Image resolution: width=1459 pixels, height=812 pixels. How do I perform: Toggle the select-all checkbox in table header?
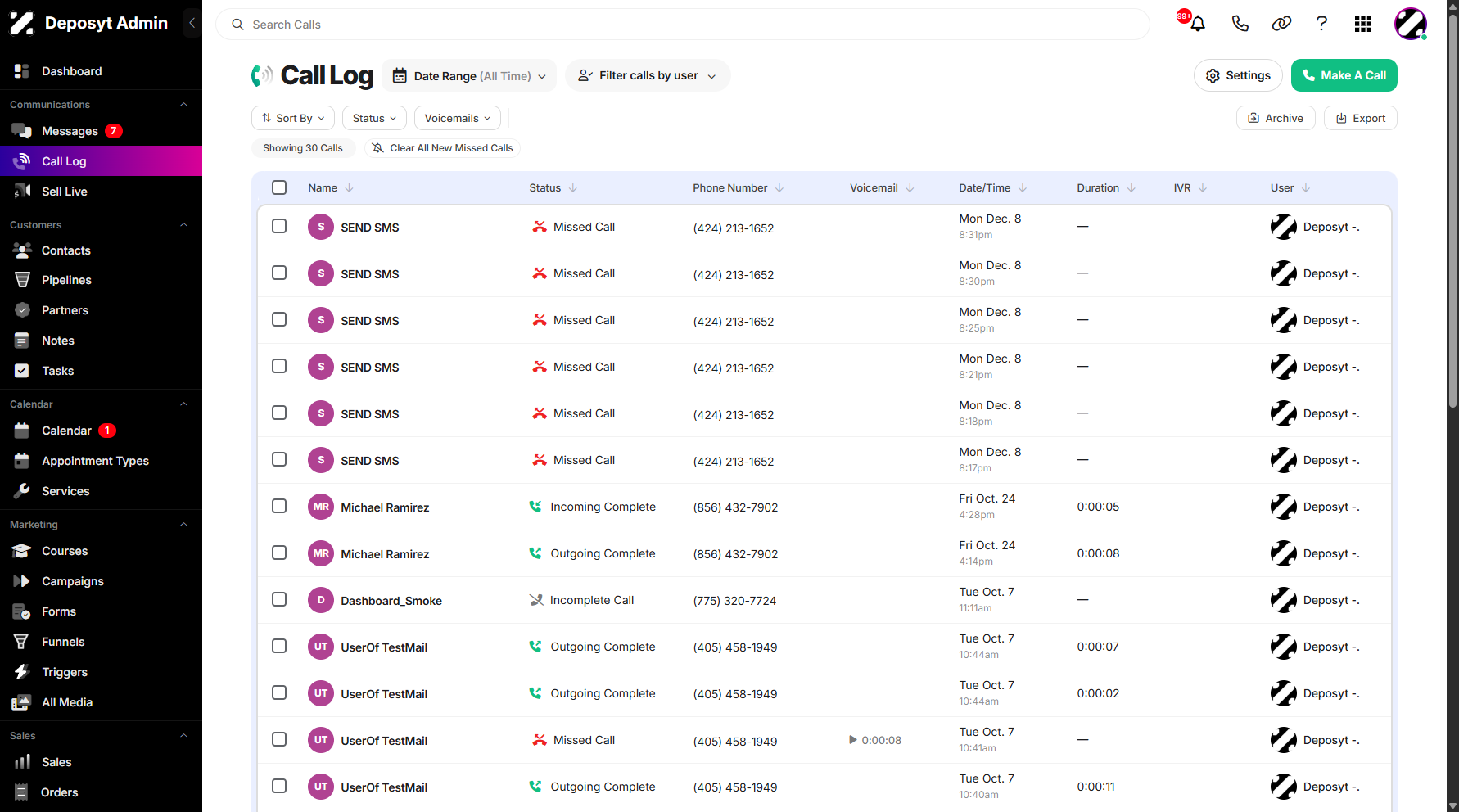[x=279, y=187]
